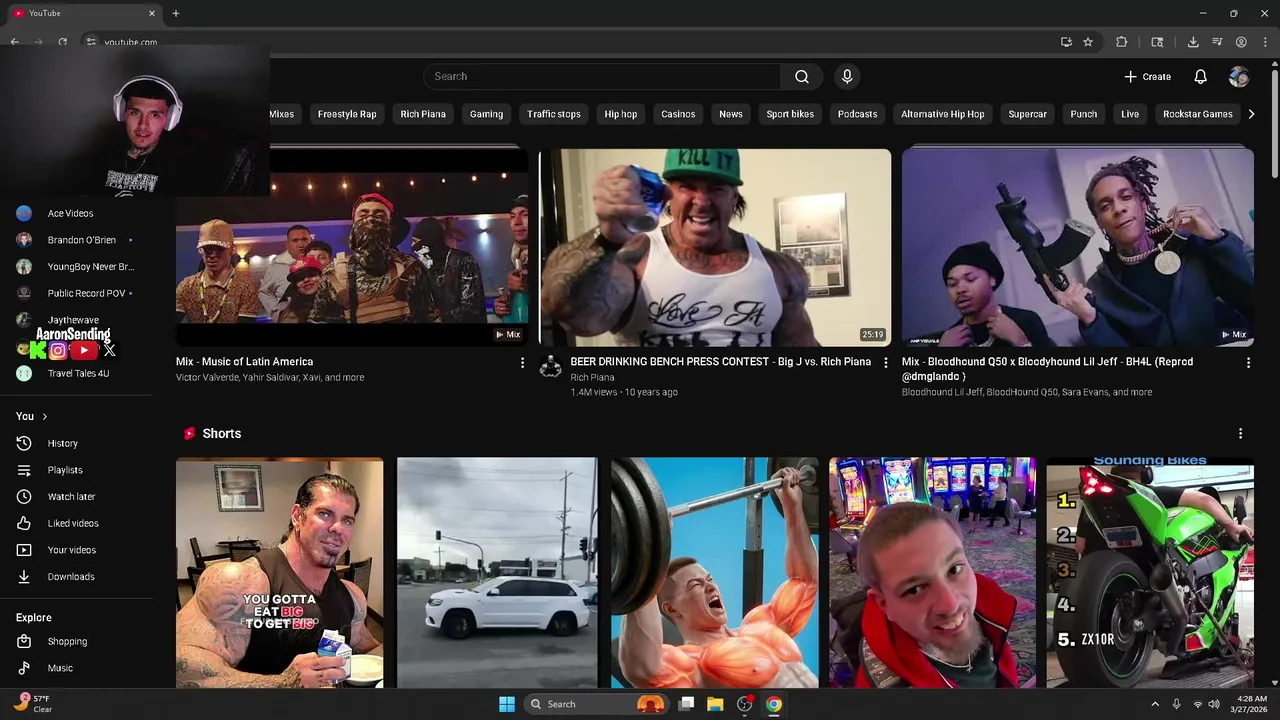Screen dimensions: 1280x720
Task: Open Travel Tales 4U channel
Action: pos(80,373)
